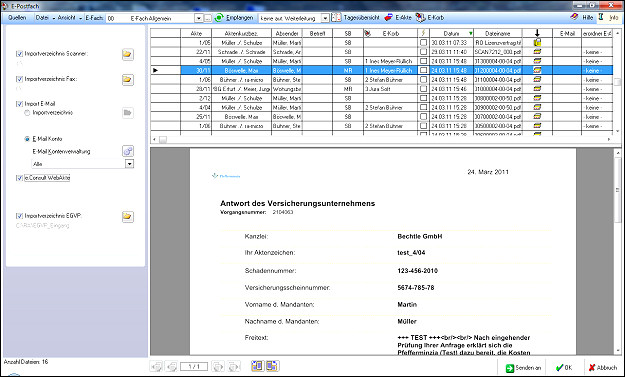Click the Empfangen receive icon
The image size is (625, 377).
[219, 18]
